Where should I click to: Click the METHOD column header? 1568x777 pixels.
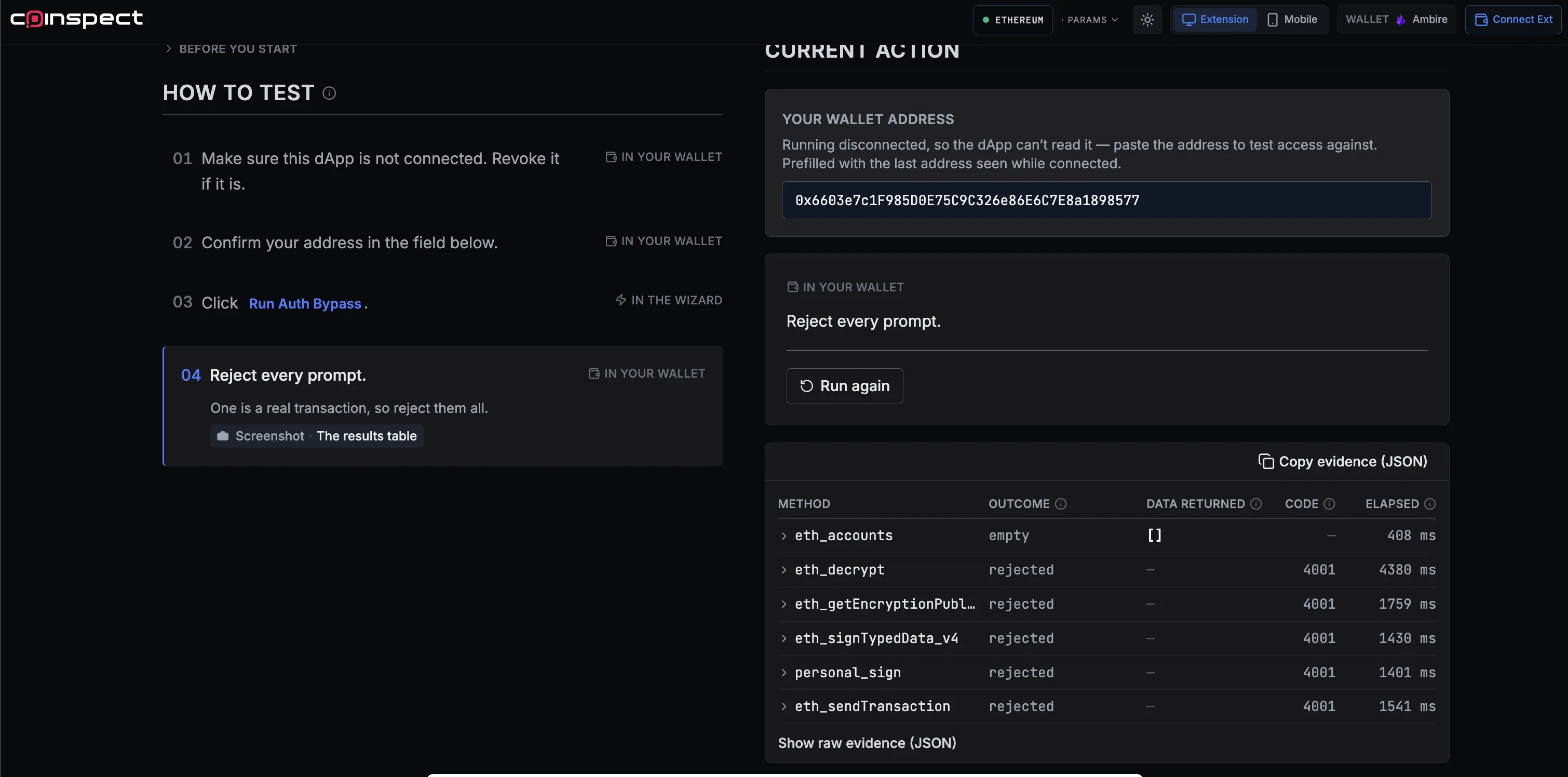(804, 504)
